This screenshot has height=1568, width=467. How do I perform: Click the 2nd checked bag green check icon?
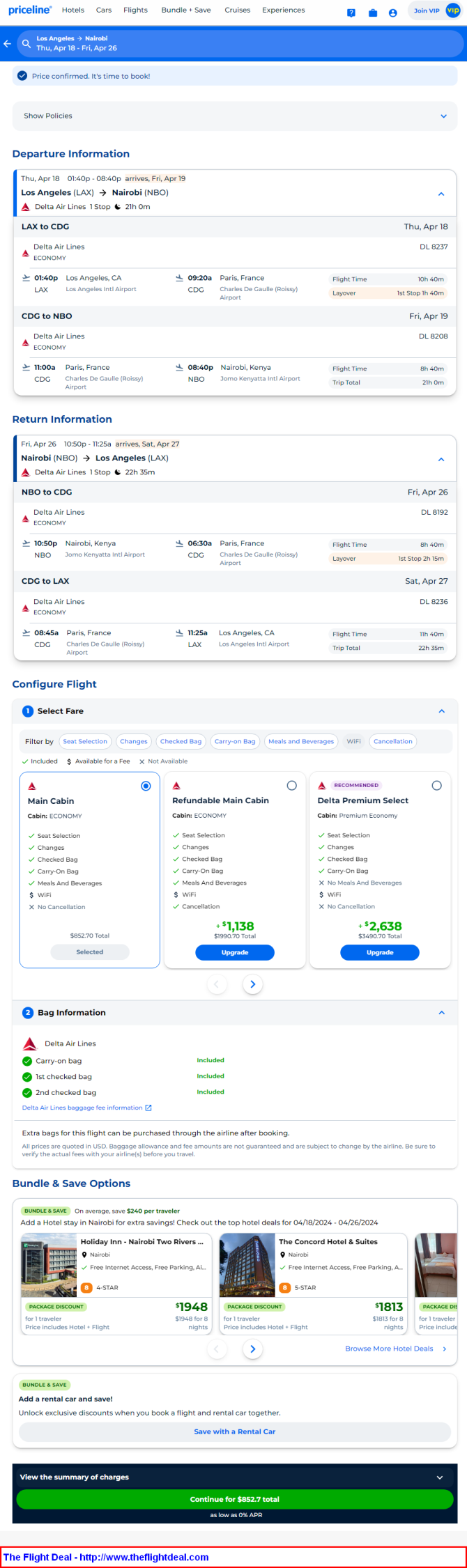click(x=27, y=1093)
